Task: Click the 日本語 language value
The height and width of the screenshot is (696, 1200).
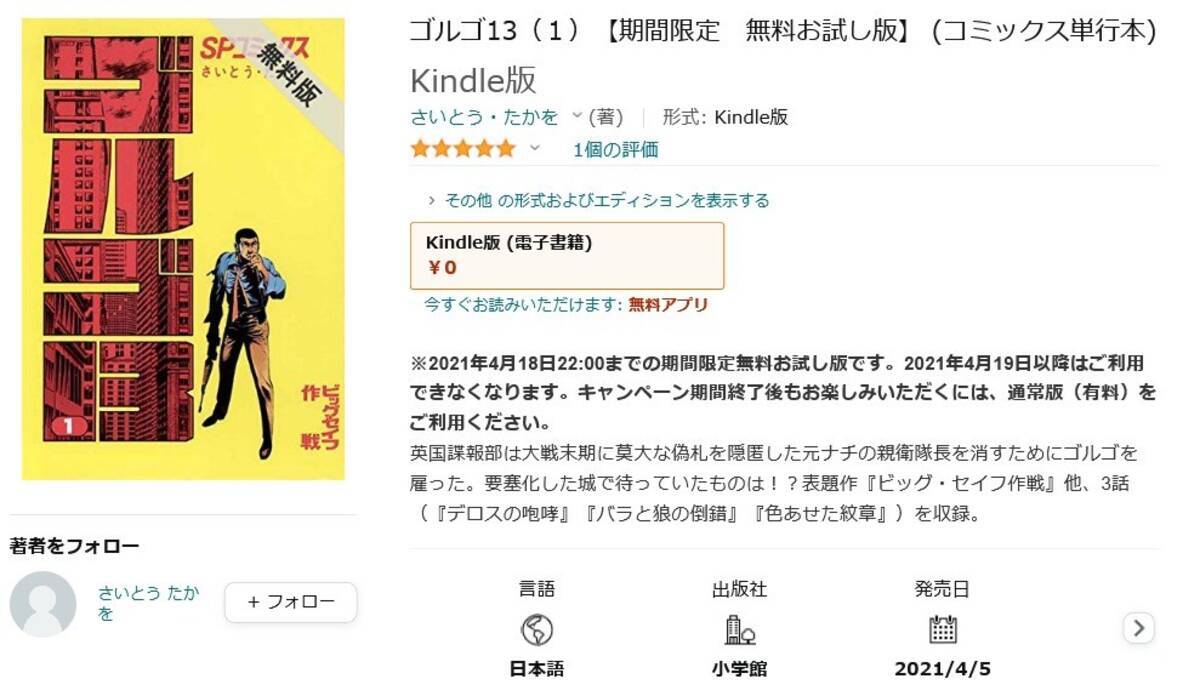Action: pos(537,669)
